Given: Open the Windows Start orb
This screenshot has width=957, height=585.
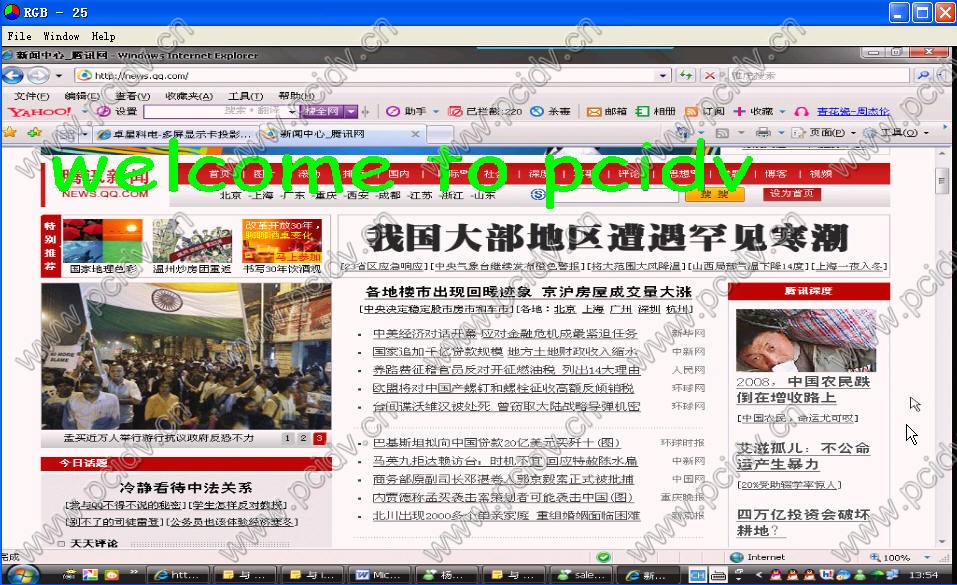Looking at the screenshot, I should coord(23,575).
